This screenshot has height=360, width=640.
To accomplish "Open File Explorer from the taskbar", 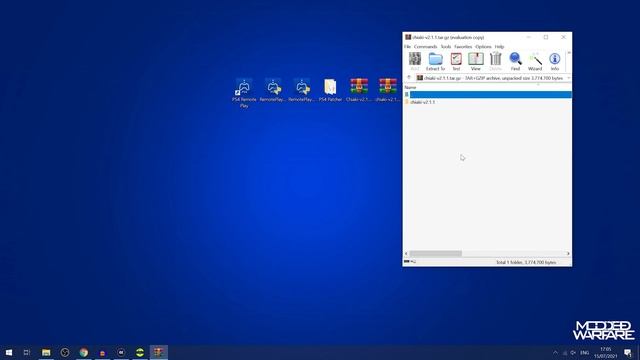I will pos(46,352).
